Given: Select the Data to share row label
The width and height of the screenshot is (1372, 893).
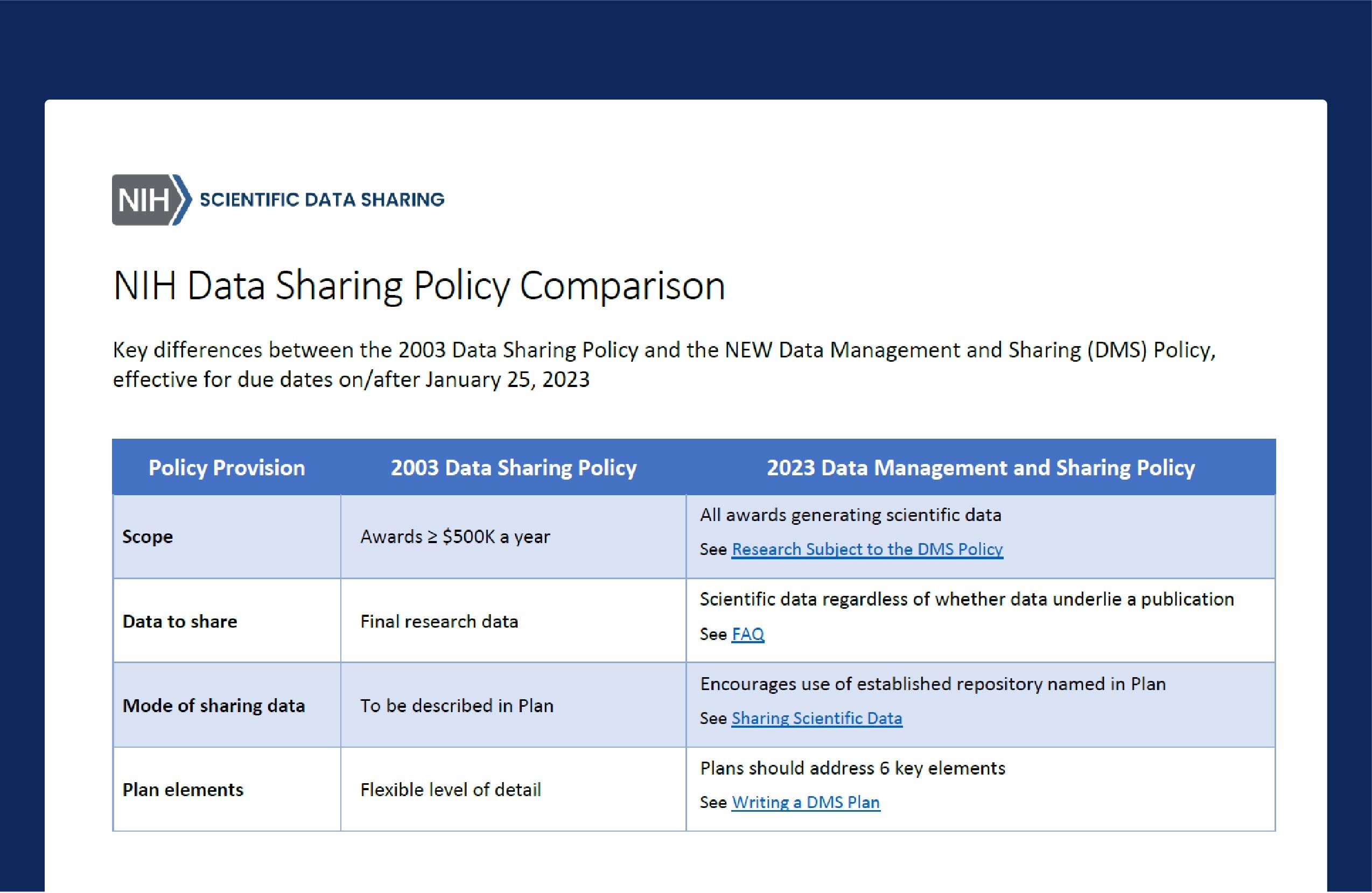Looking at the screenshot, I should (x=180, y=622).
